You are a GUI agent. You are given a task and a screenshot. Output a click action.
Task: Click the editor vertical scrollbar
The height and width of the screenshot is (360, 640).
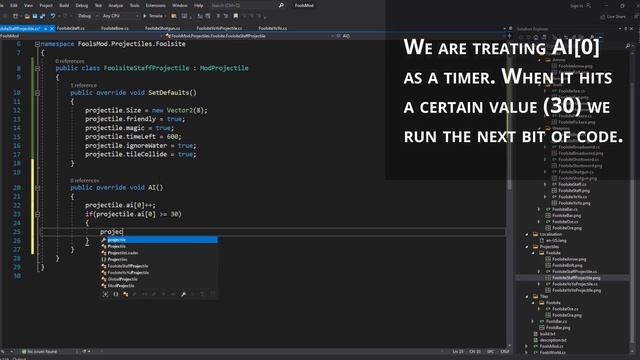pyautogui.click(x=509, y=192)
